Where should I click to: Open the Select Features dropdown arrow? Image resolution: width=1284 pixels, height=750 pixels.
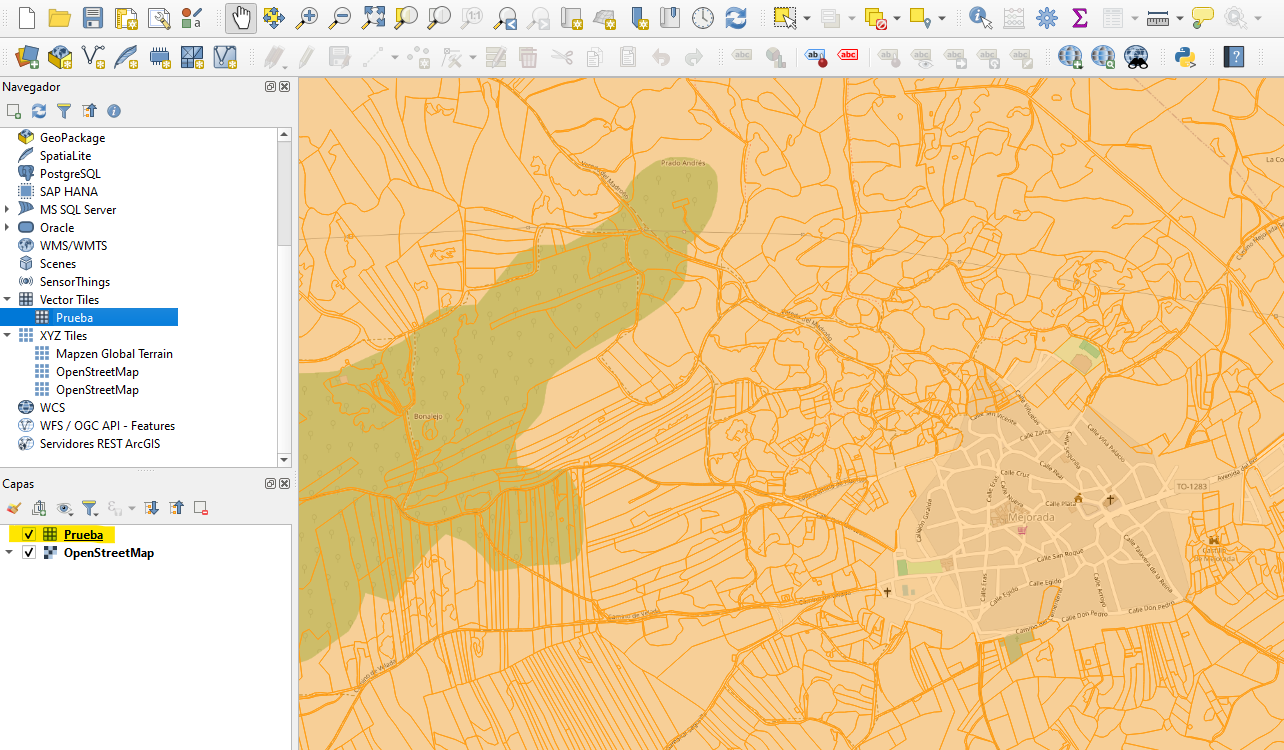click(807, 17)
